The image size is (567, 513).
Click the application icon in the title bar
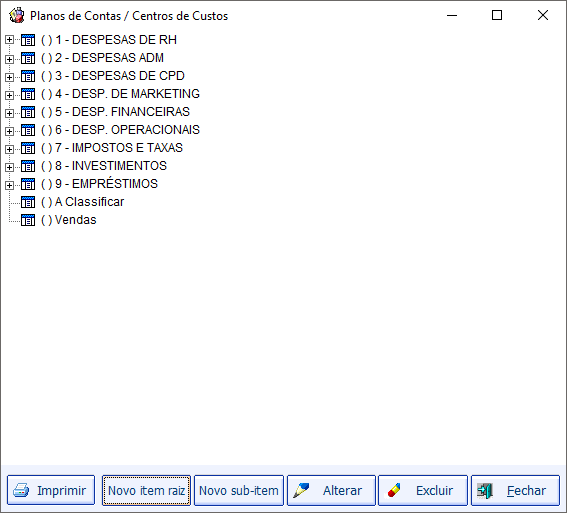[17, 16]
